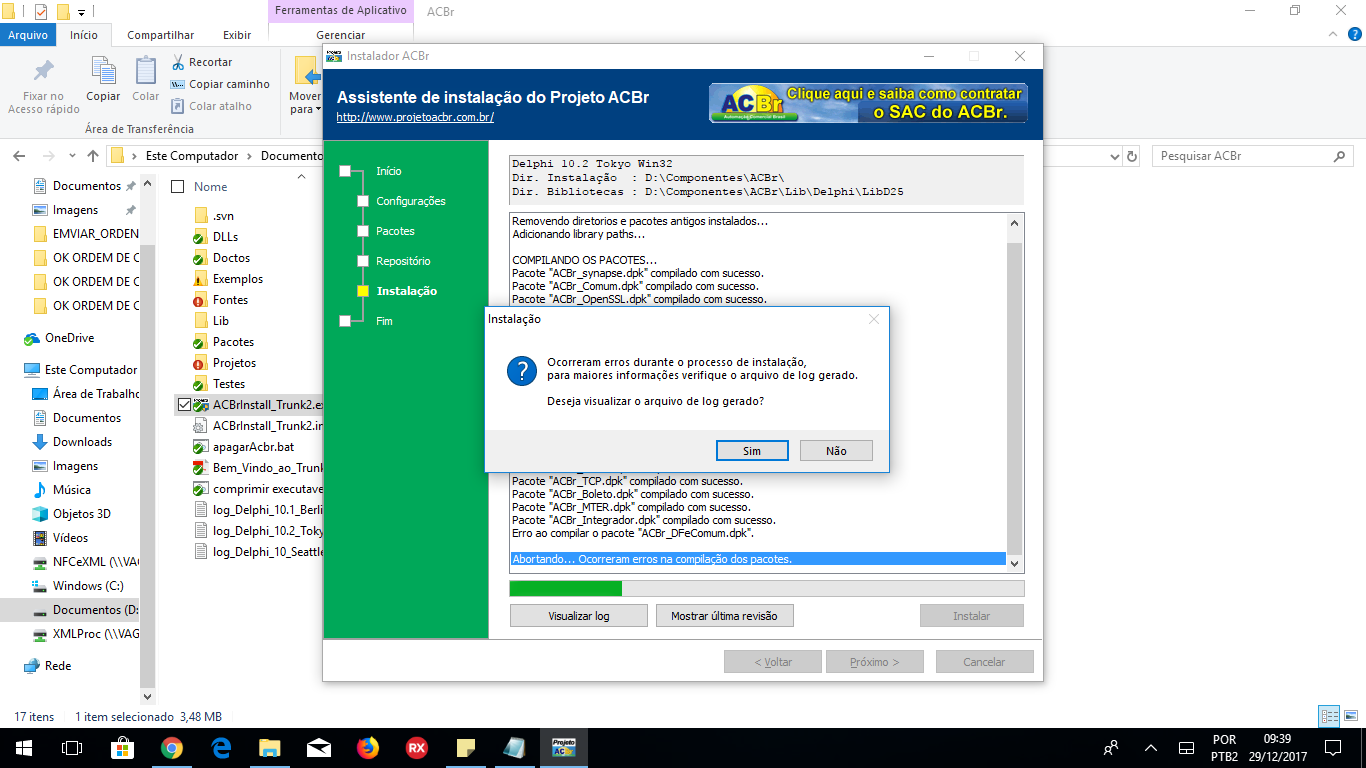Click Mostrar última revisão button
1366x768 pixels.
coord(724,616)
